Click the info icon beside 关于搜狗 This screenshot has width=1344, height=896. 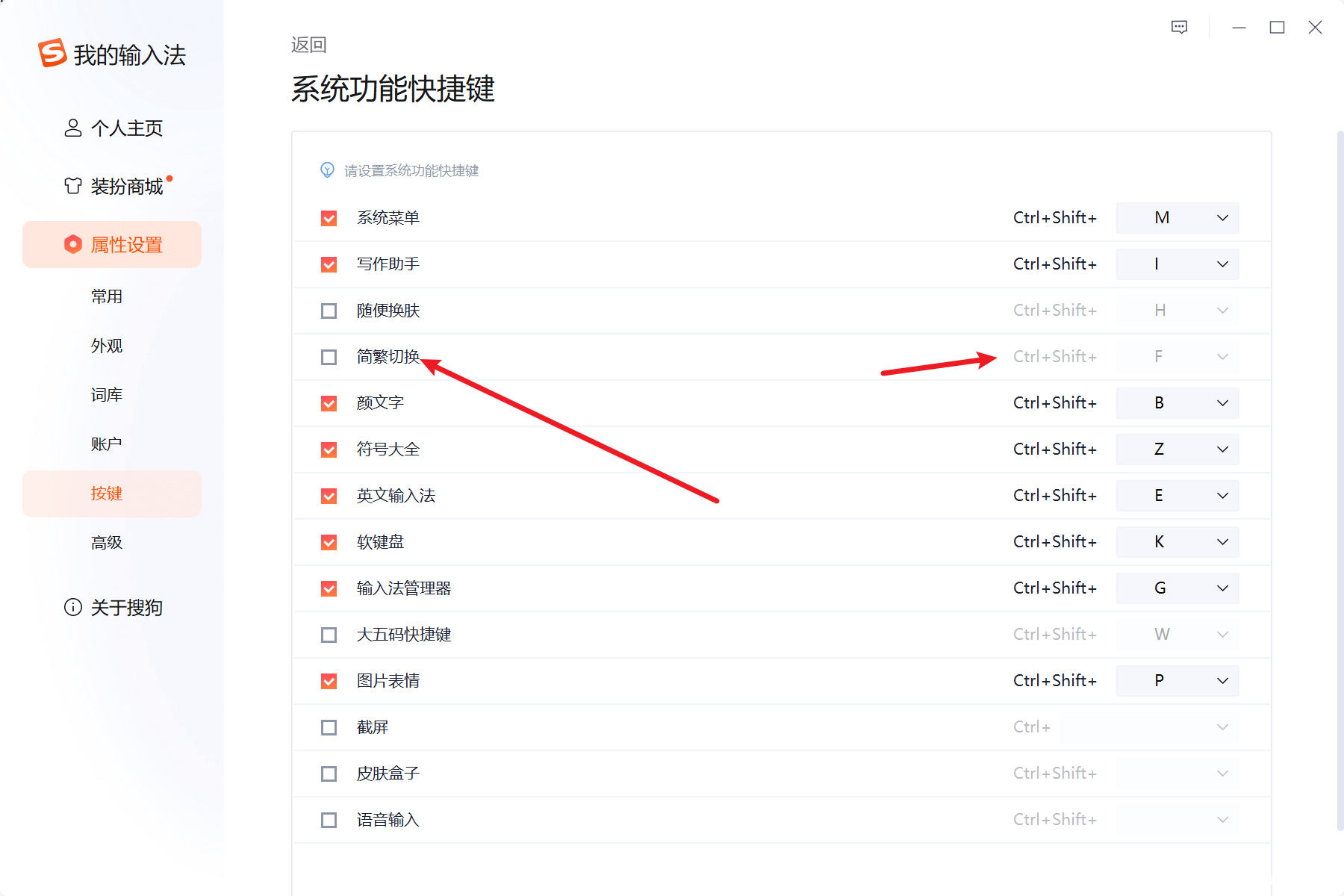click(72, 607)
